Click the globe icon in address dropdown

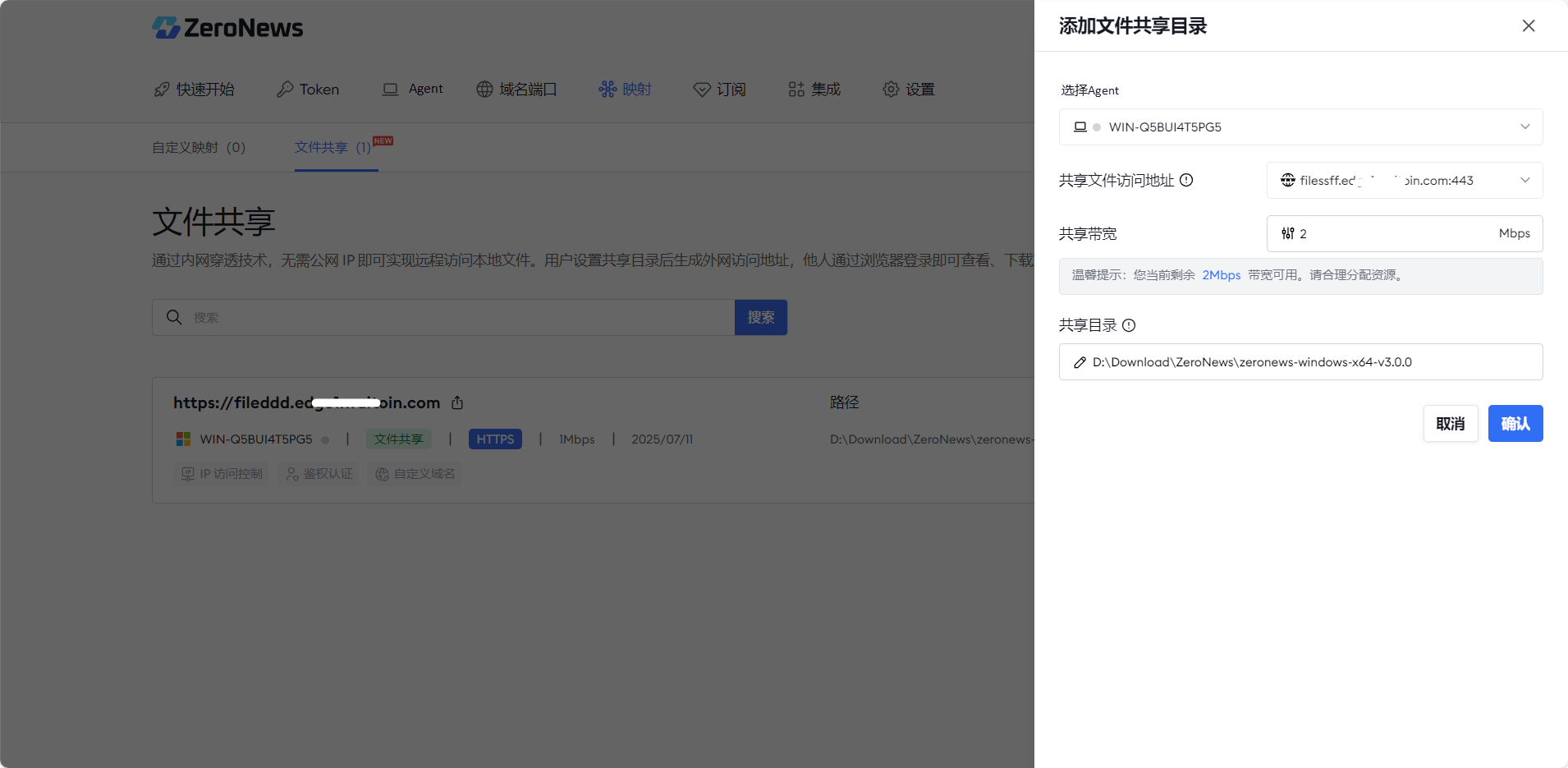pos(1288,180)
